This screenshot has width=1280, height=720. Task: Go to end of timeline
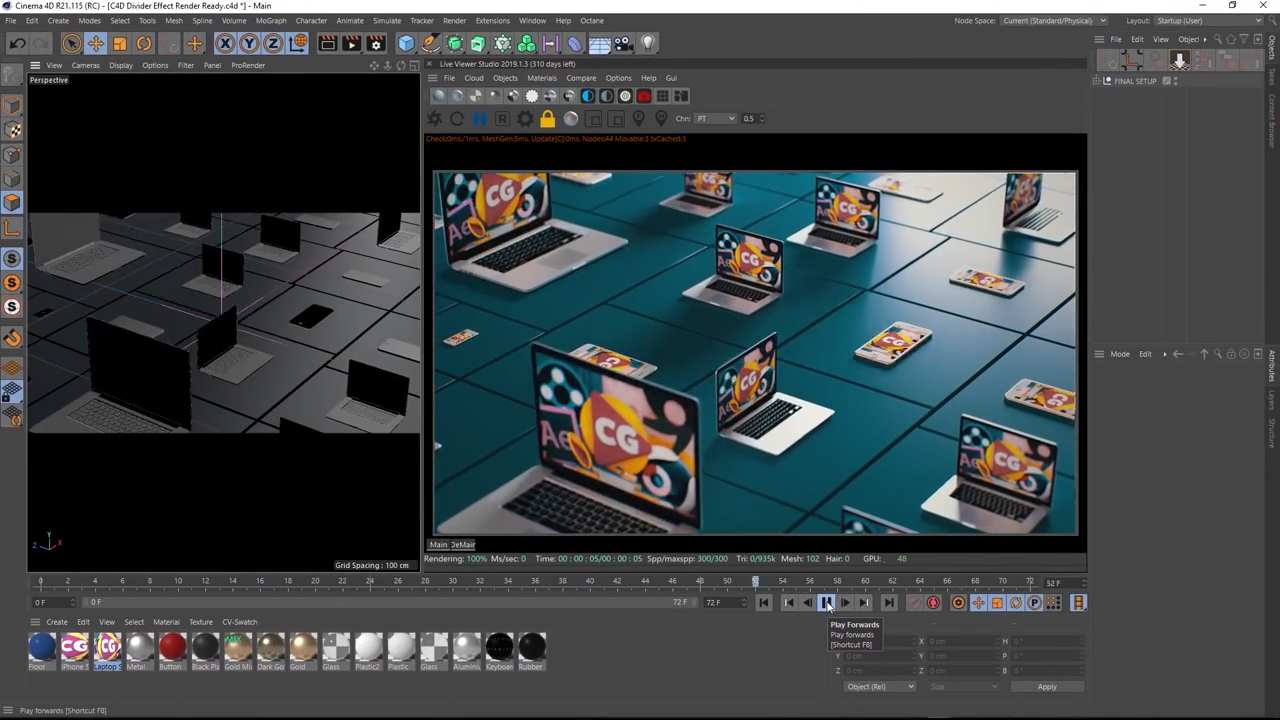[x=889, y=603]
